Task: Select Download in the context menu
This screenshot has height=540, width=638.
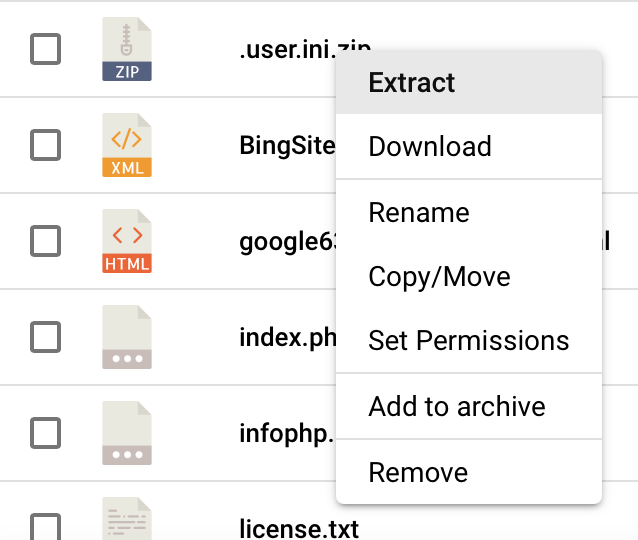Action: (430, 146)
